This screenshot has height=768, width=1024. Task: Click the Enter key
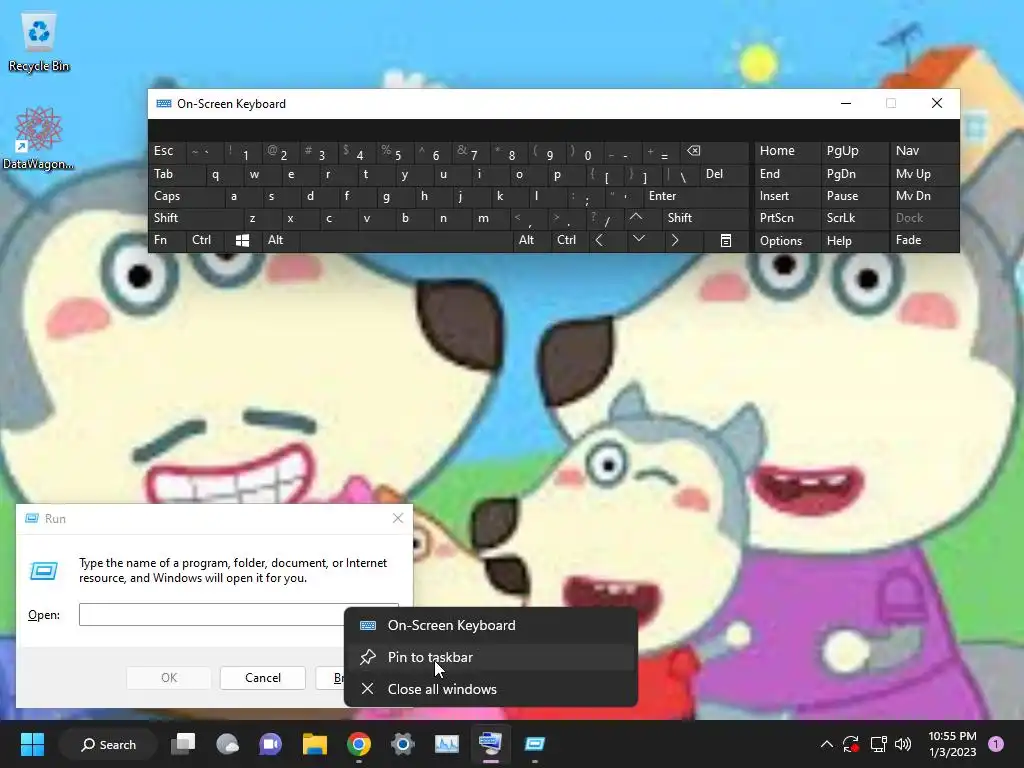point(695,196)
